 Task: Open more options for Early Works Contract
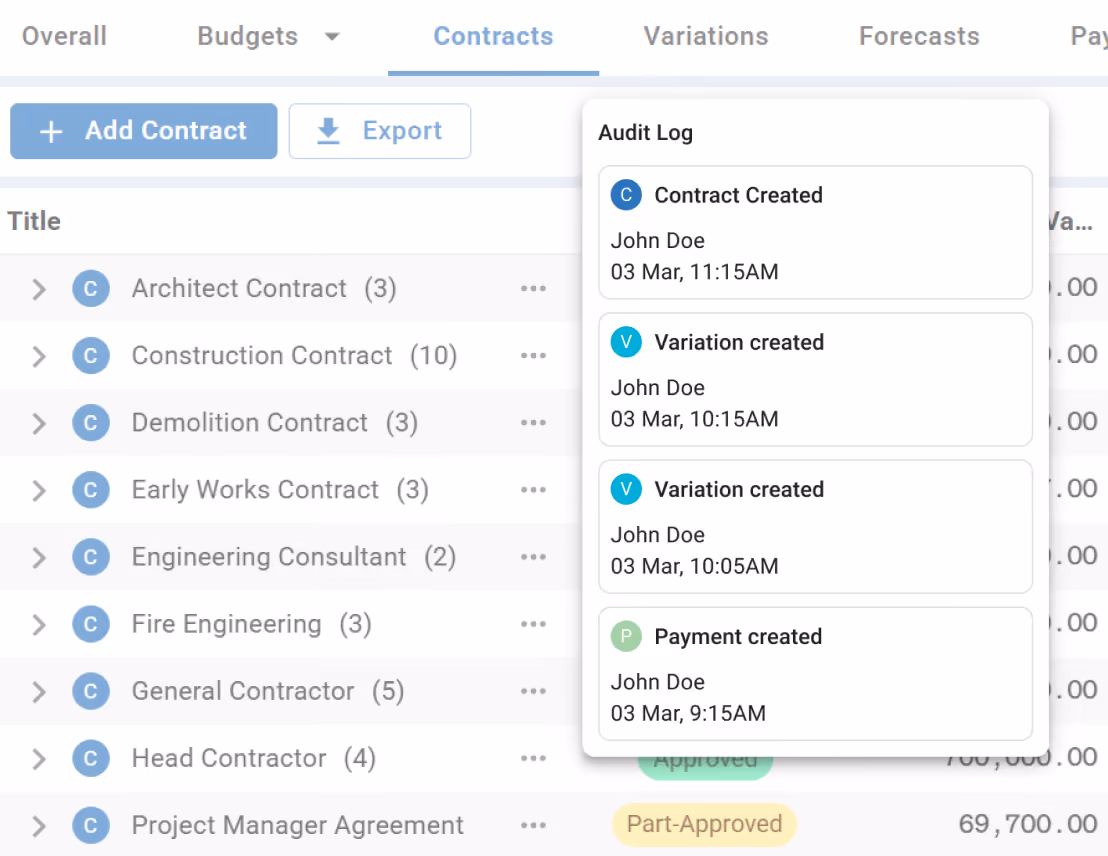(x=534, y=490)
